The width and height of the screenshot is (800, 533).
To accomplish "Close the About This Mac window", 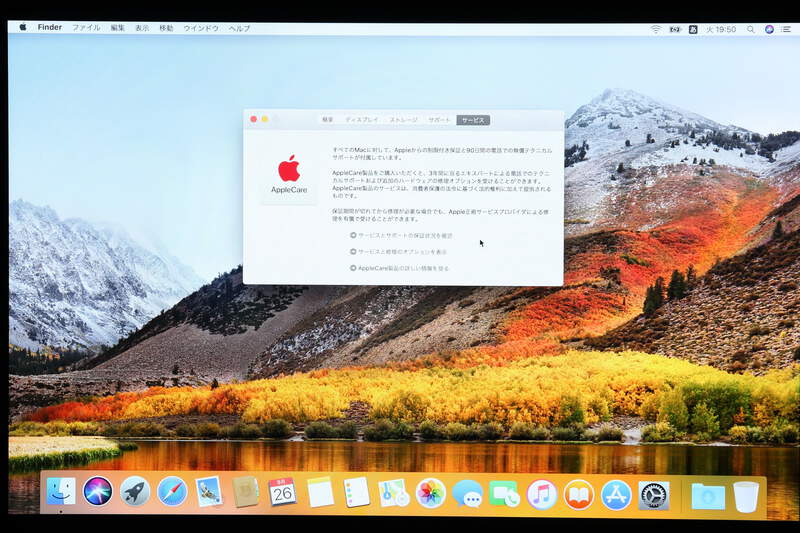I will click(x=254, y=119).
